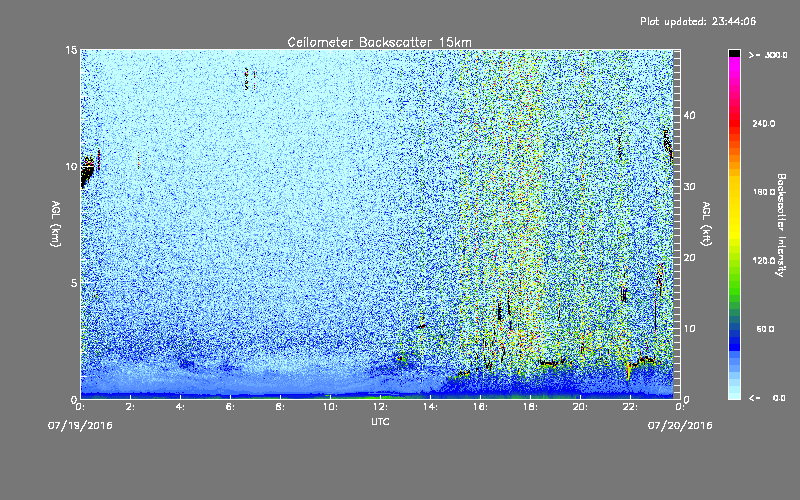The image size is (800, 500).
Task: Click the '>= 300.0' colorbar maximum label
Action: (768, 55)
